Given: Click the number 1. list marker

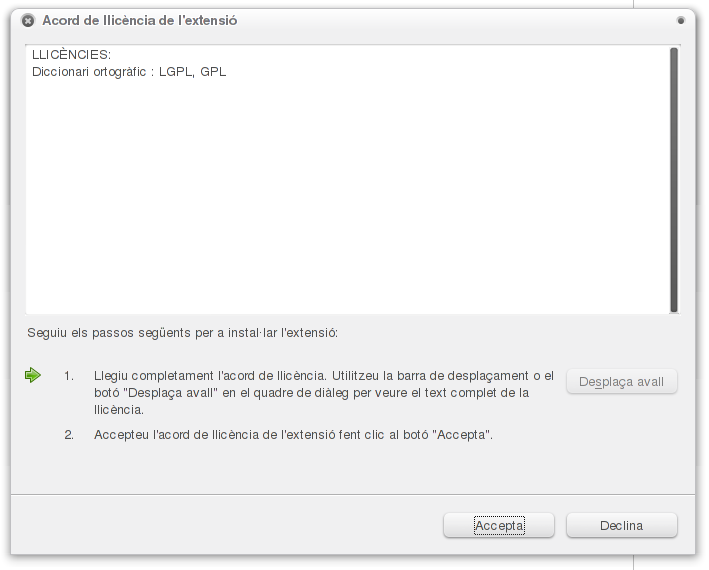Looking at the screenshot, I should [69, 376].
